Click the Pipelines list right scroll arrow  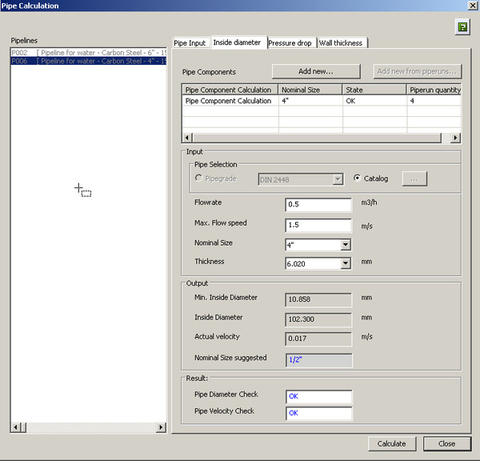(x=161, y=427)
